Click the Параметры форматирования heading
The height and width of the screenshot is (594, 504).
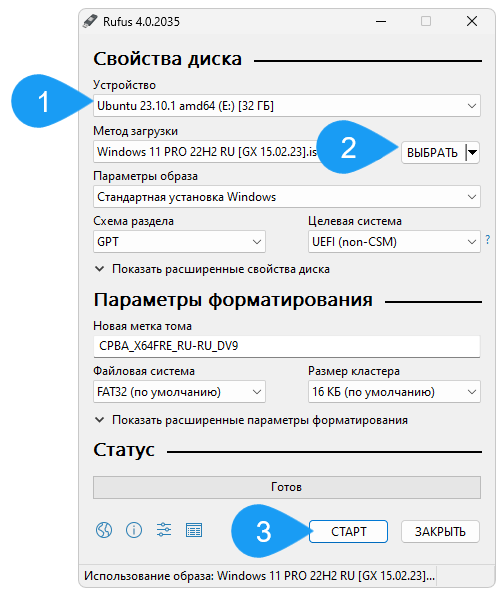pyautogui.click(x=233, y=300)
